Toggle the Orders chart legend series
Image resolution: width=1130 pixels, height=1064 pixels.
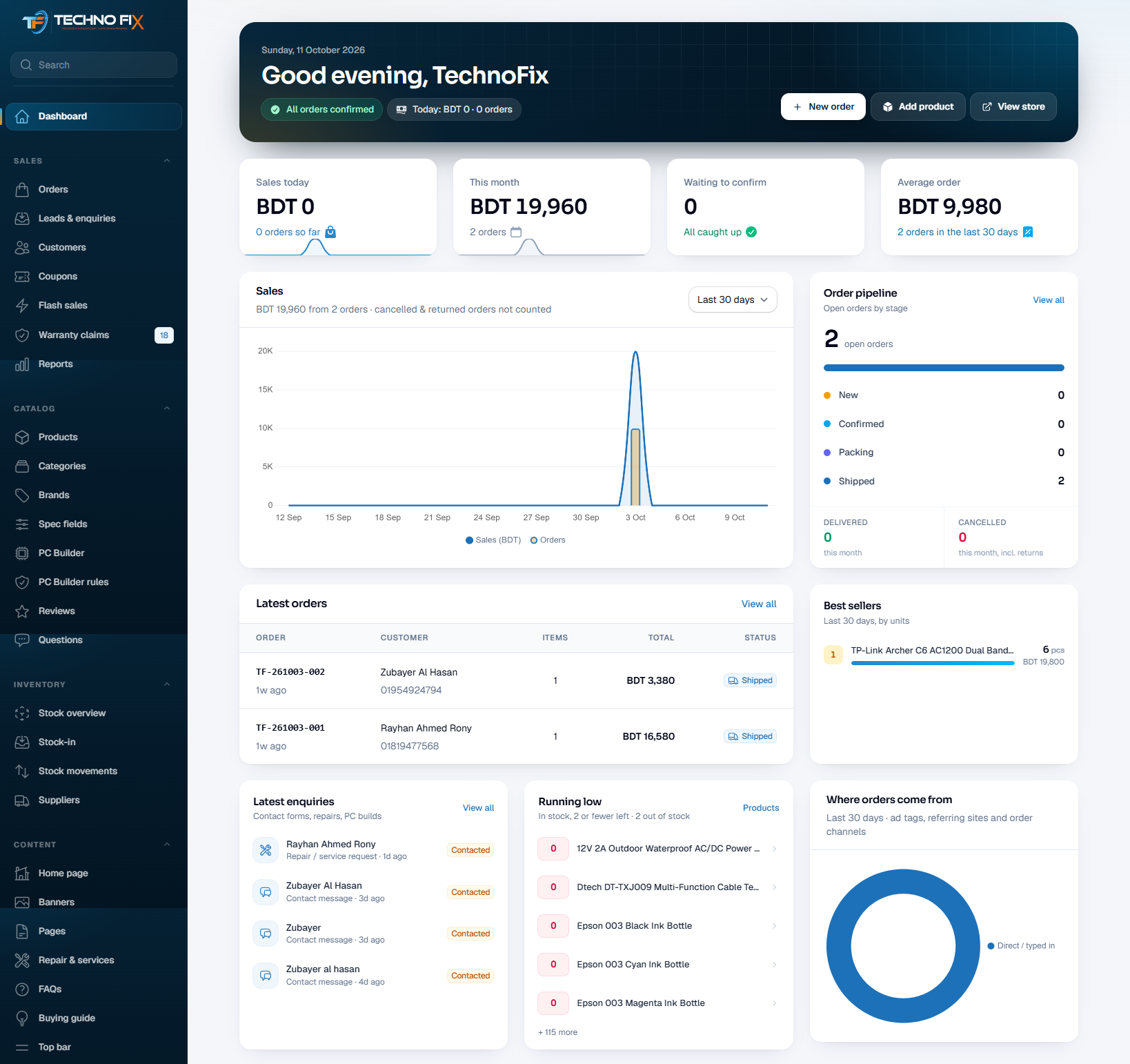[x=548, y=540]
